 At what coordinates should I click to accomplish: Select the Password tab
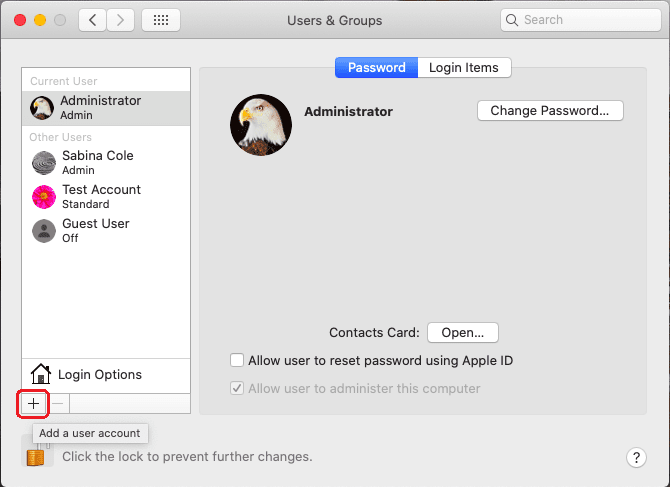tap(376, 68)
